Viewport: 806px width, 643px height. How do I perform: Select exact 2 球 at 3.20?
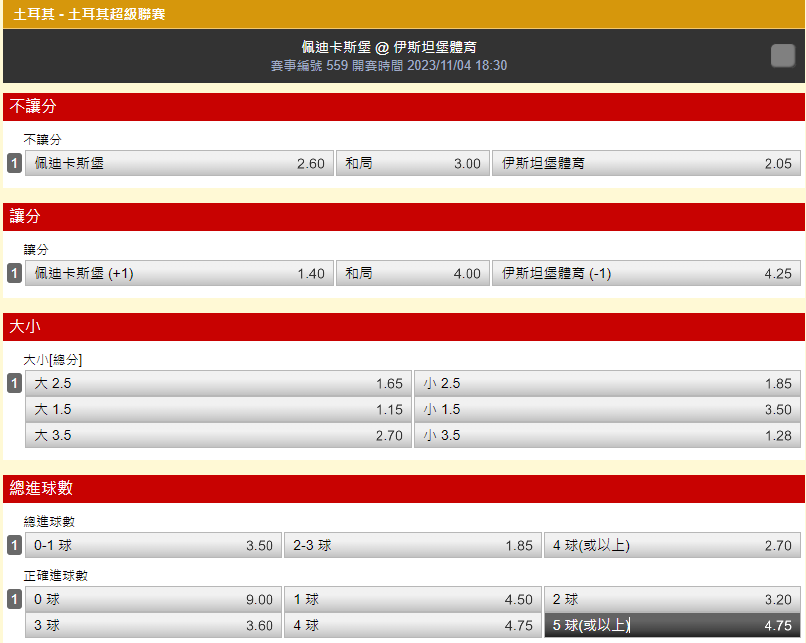672,599
